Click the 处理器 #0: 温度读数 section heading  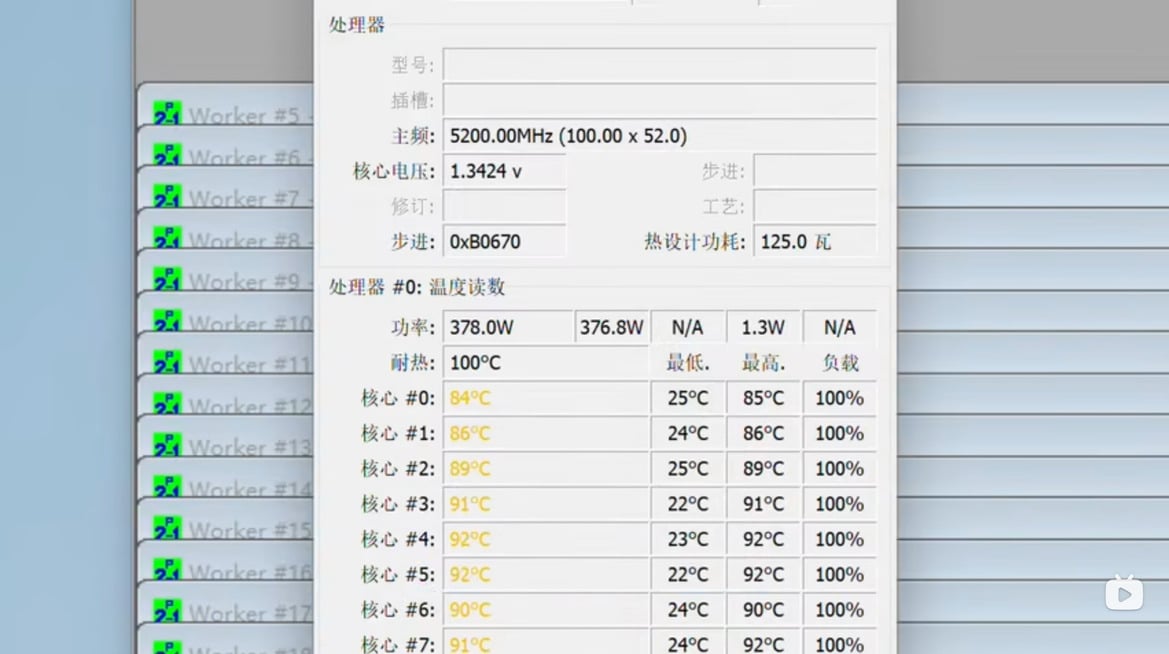click(417, 287)
